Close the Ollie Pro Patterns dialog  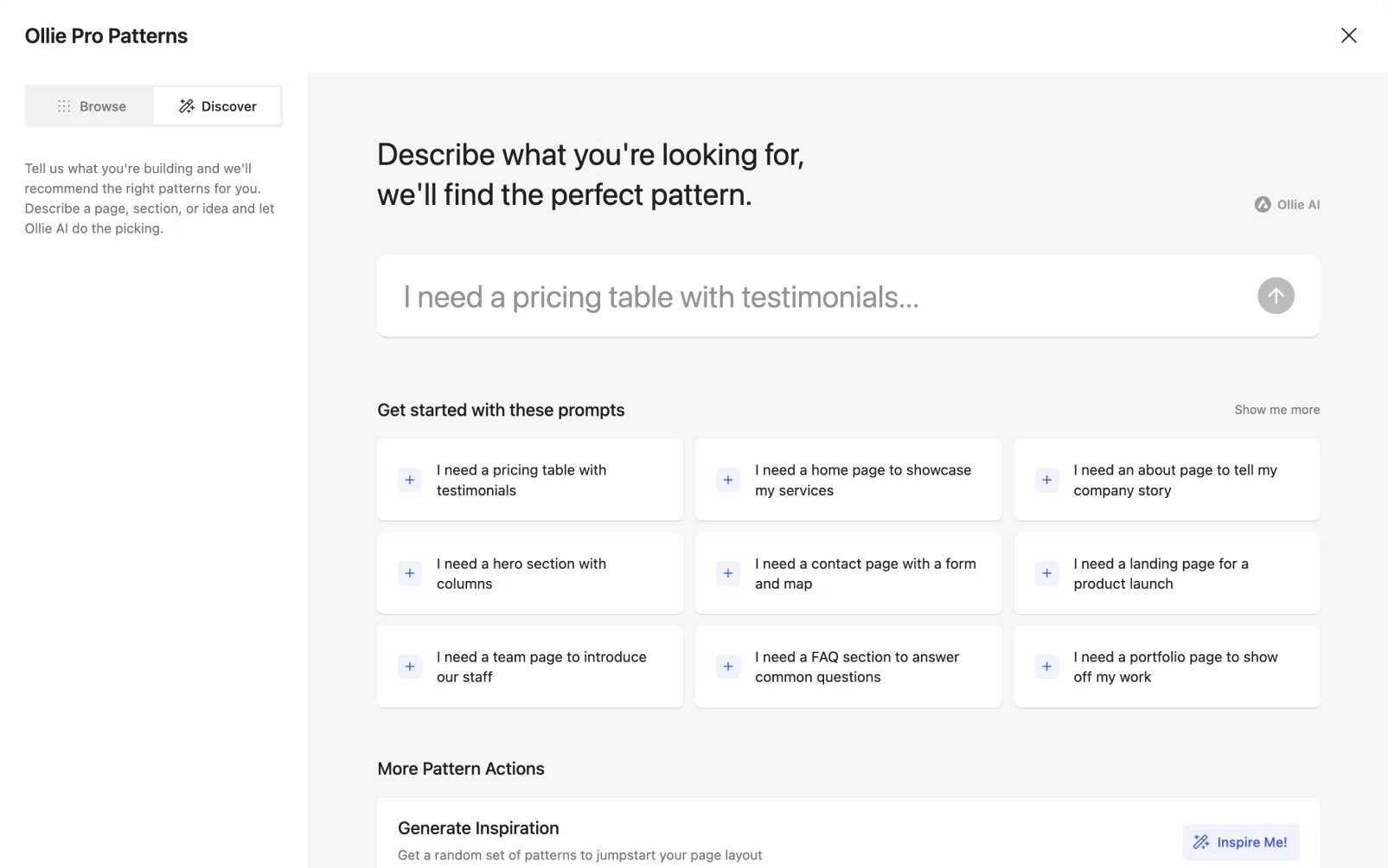click(1348, 35)
